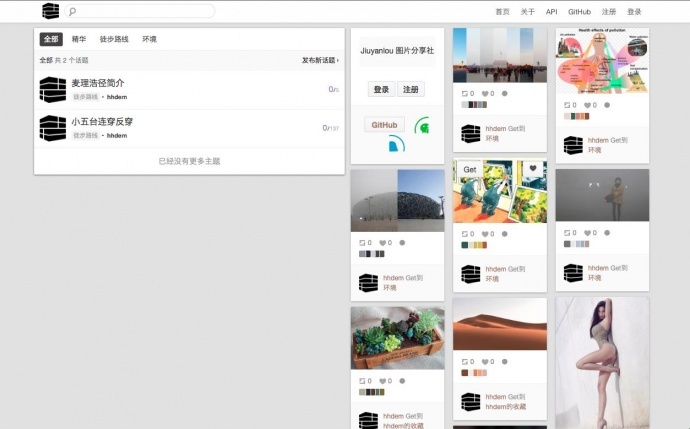Click heart icon under desert photo
Screen dimensions: 690x429
click(485, 362)
